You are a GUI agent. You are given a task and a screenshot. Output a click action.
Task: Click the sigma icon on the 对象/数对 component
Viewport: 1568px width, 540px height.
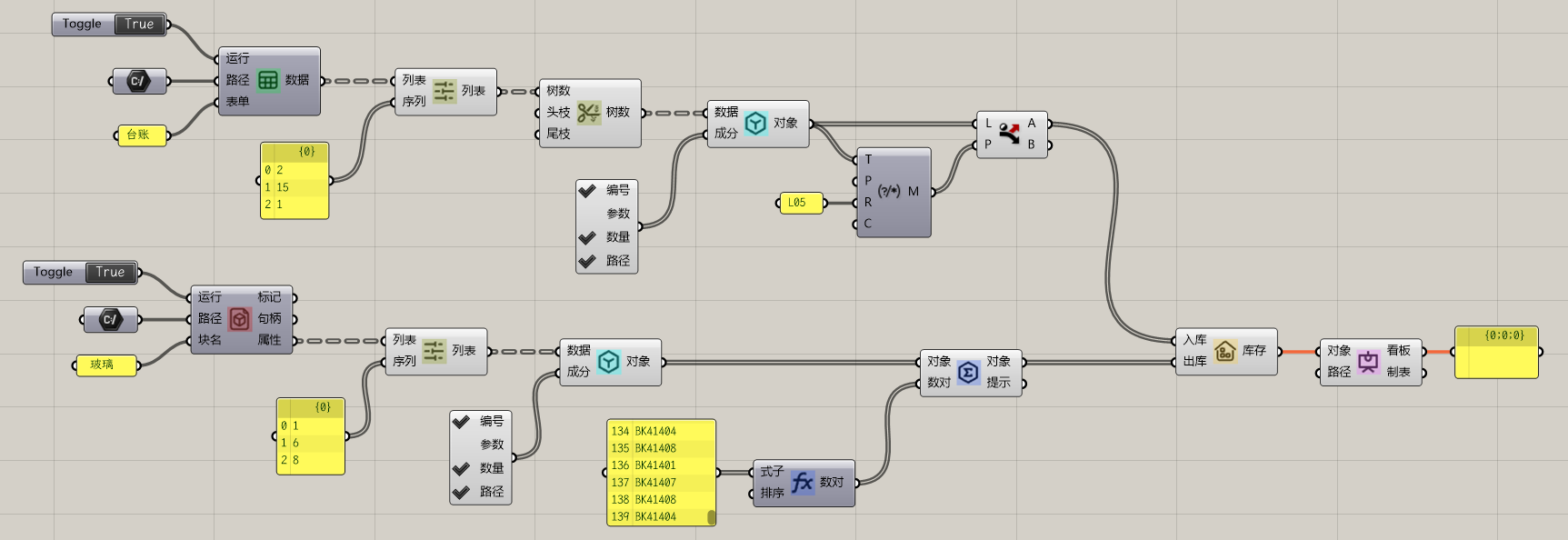[968, 372]
